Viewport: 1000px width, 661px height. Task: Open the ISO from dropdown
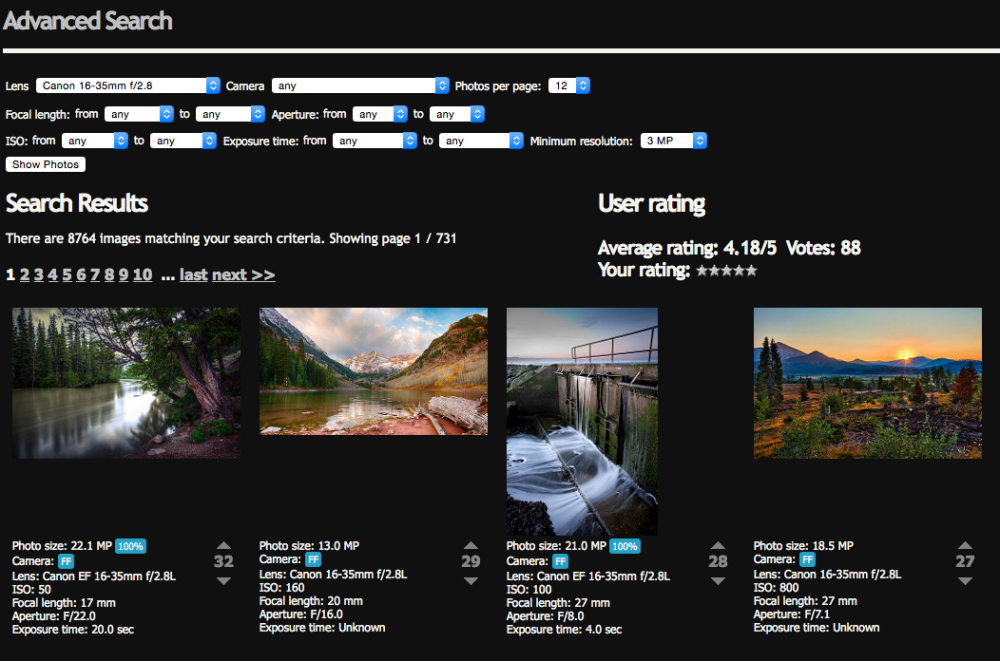pos(95,141)
